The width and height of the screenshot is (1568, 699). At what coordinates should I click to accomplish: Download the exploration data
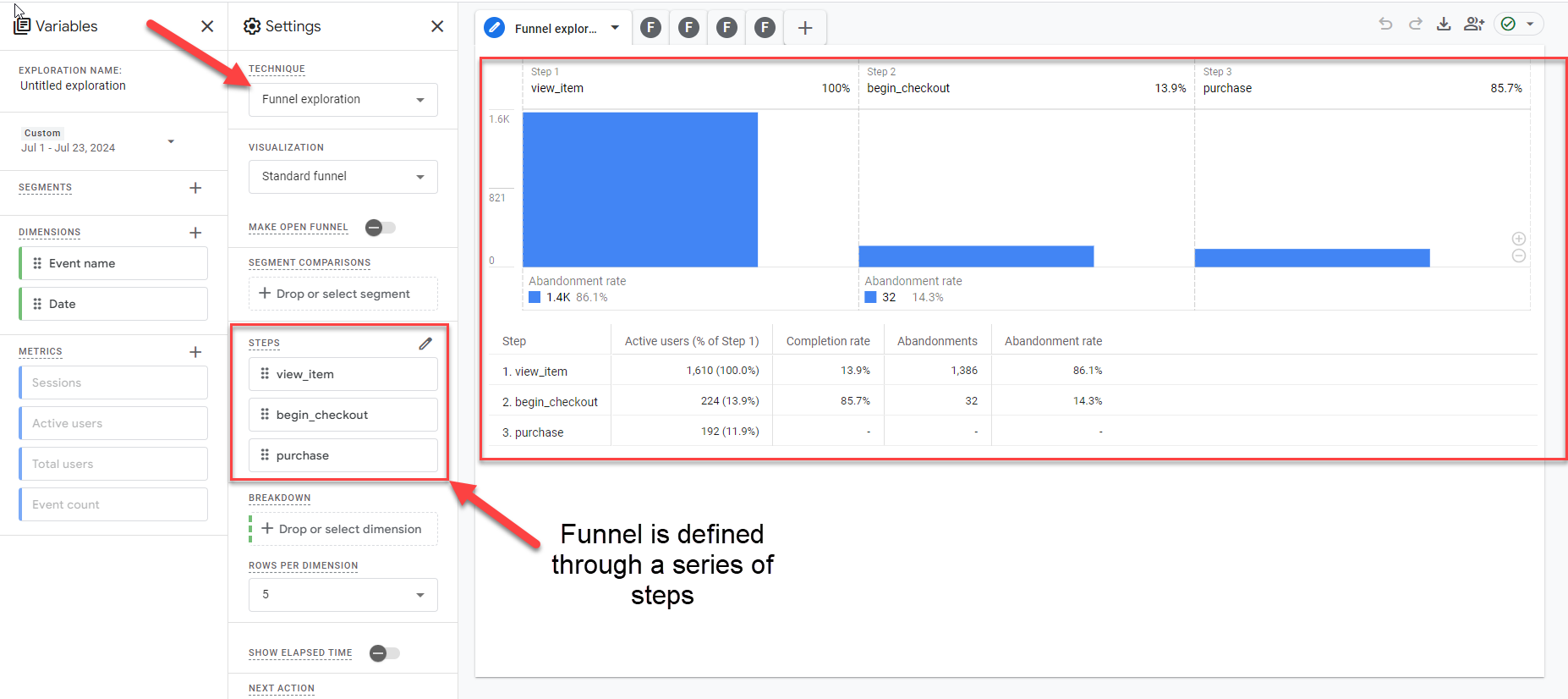1444,24
